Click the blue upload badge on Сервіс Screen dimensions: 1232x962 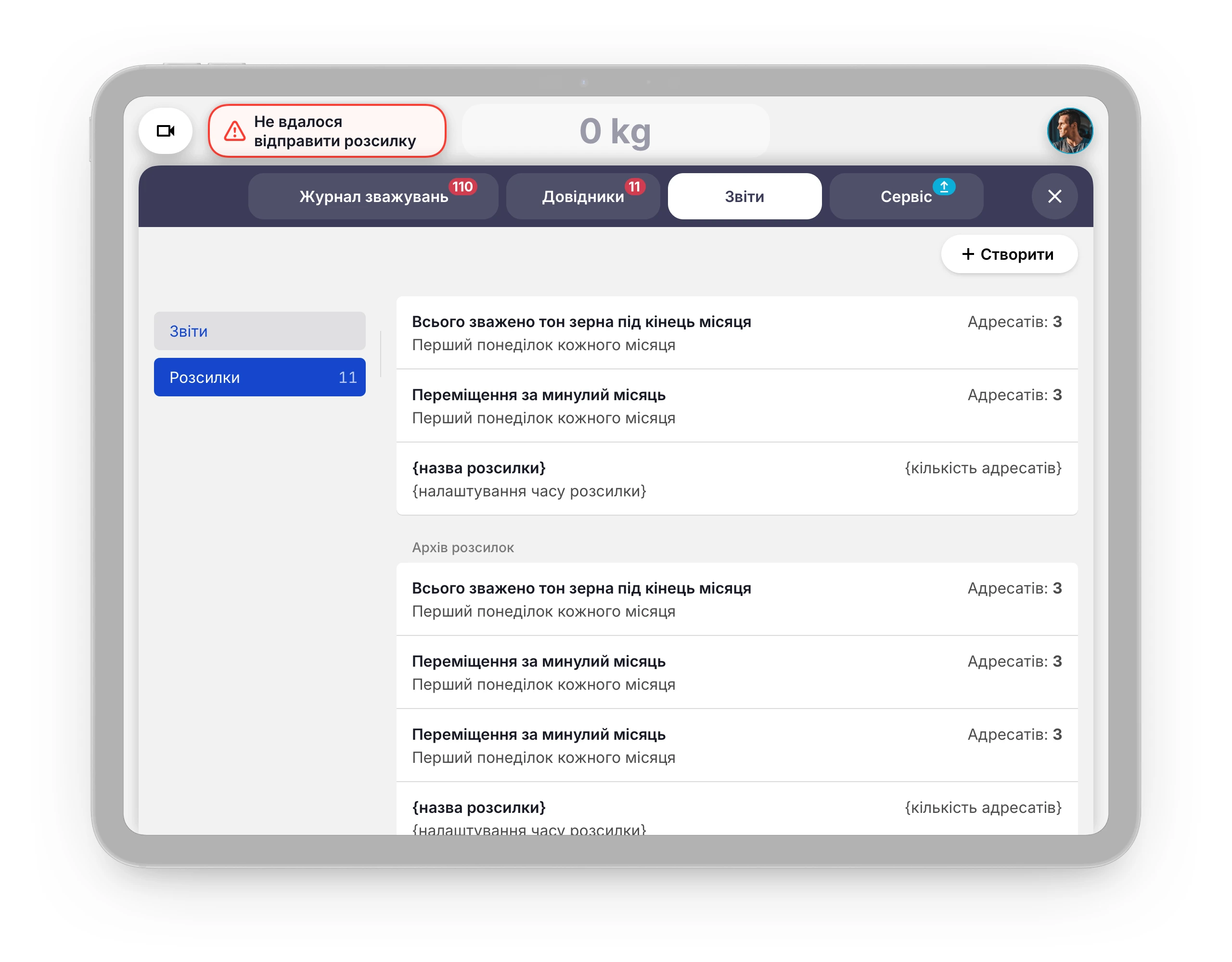click(944, 186)
